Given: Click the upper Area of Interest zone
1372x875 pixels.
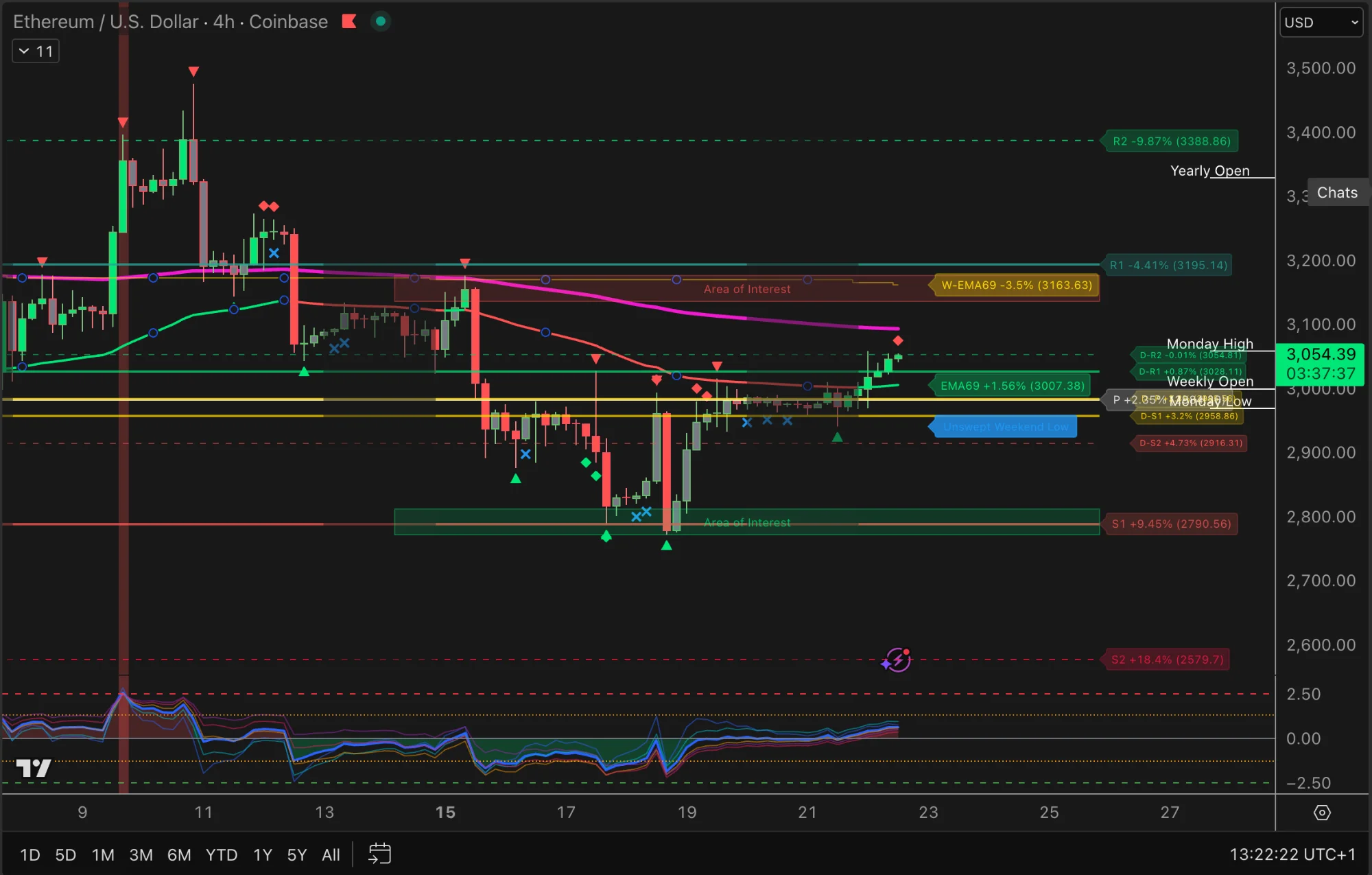Looking at the screenshot, I should pos(746,289).
